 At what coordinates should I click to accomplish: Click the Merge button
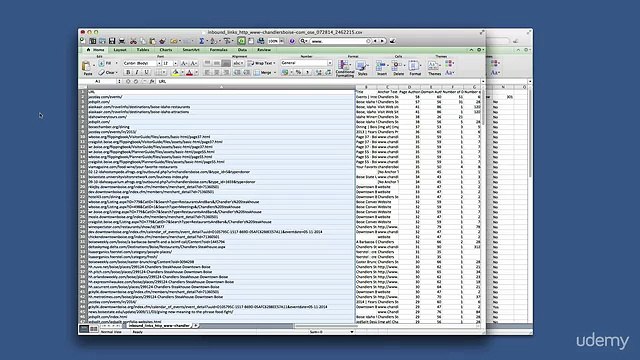(262, 73)
